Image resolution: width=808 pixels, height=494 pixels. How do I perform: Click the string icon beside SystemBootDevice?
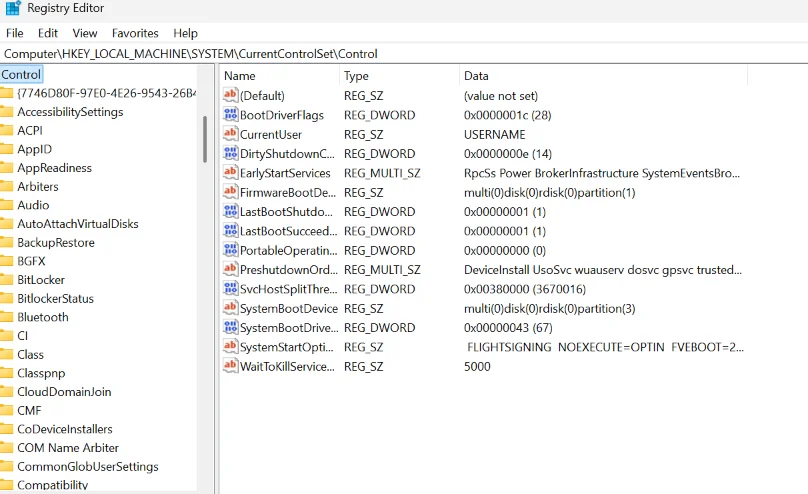click(x=230, y=307)
